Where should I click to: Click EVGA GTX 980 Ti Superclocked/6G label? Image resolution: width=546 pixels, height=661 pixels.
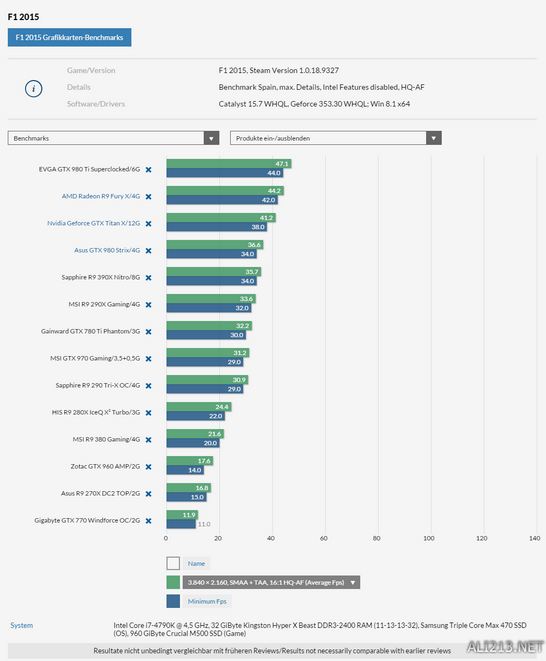click(x=89, y=169)
